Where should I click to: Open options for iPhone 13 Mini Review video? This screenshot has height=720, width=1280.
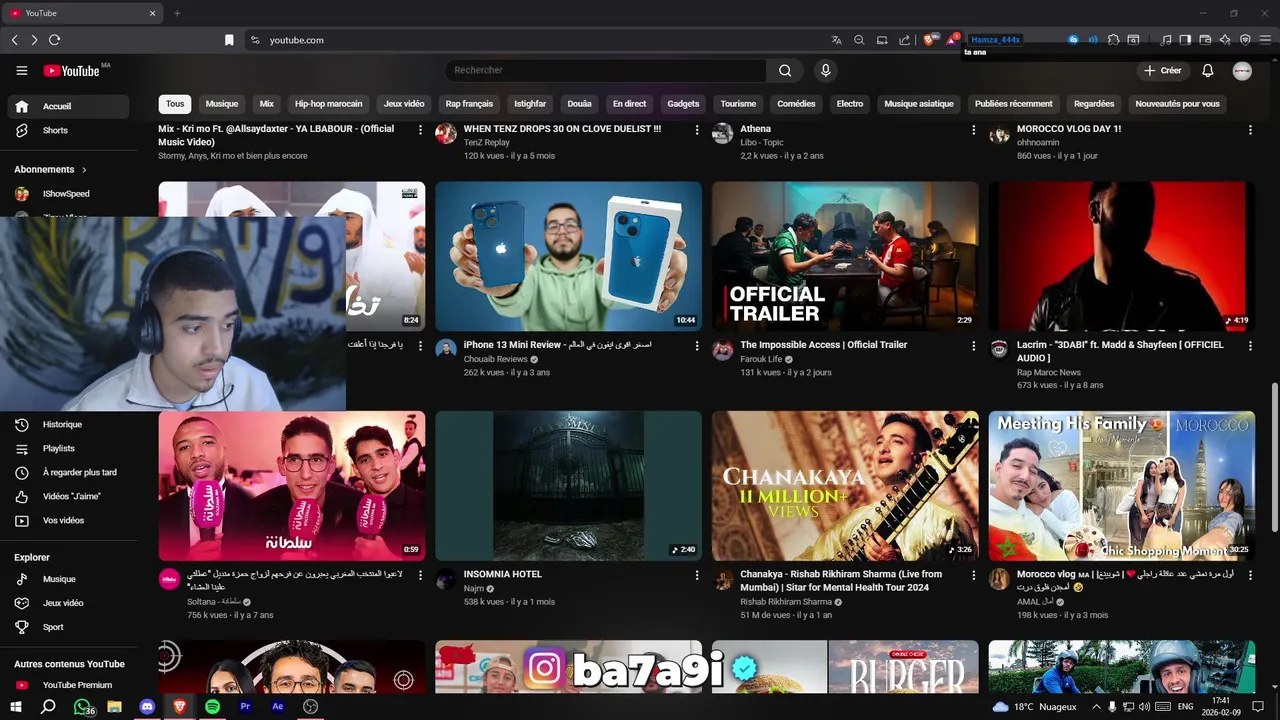pos(697,345)
